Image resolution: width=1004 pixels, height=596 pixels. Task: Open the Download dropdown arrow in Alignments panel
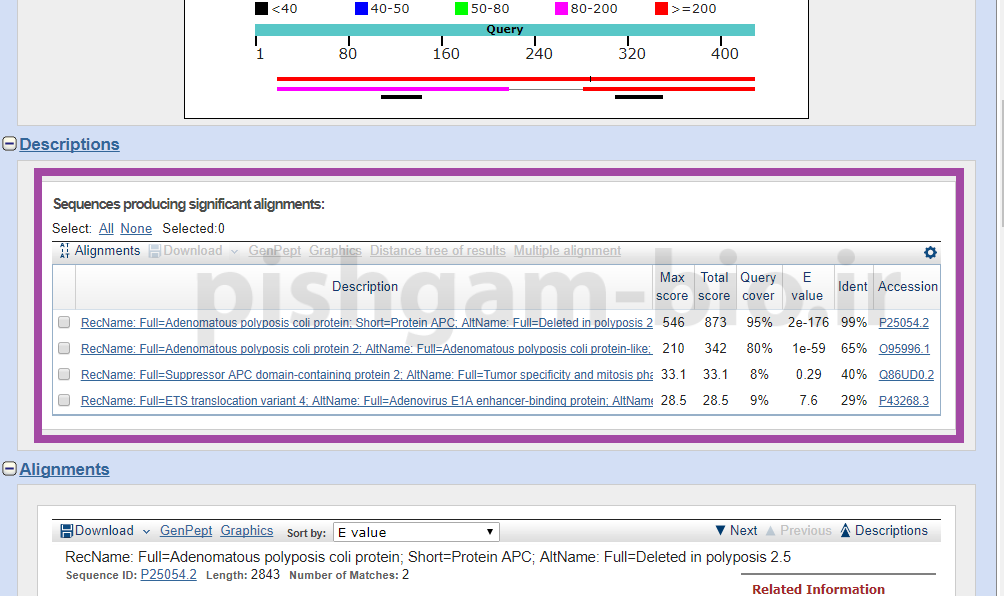click(x=146, y=531)
